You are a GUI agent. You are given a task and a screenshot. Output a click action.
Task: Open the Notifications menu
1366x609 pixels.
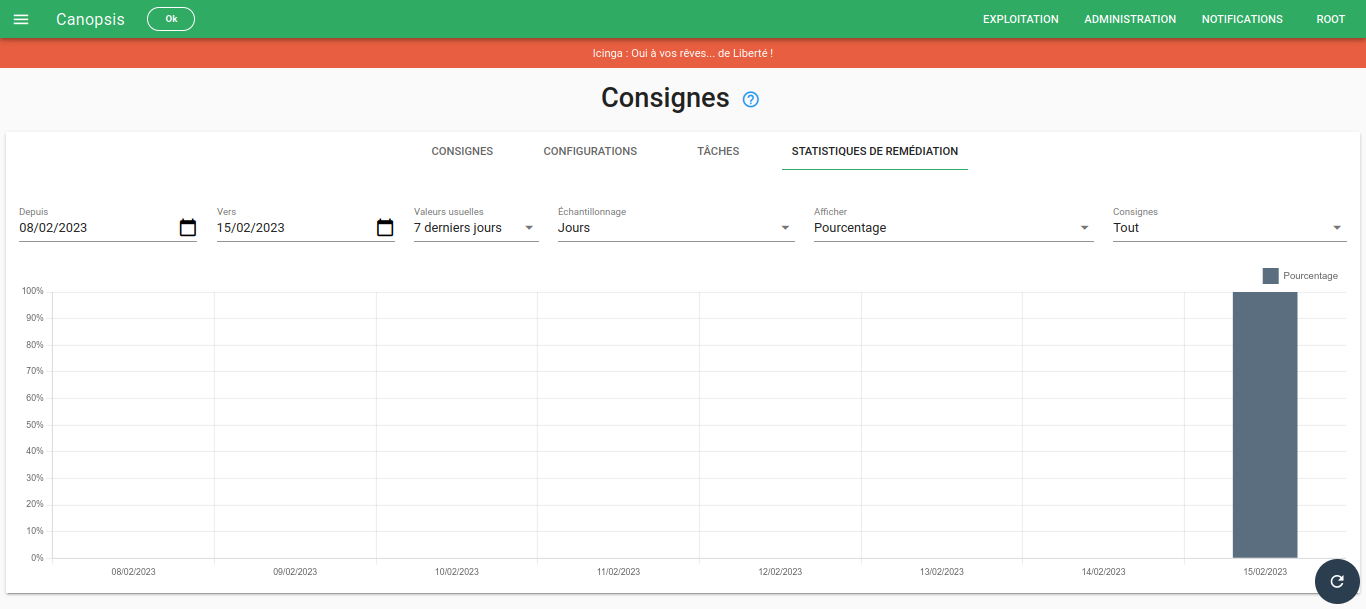coord(1242,19)
